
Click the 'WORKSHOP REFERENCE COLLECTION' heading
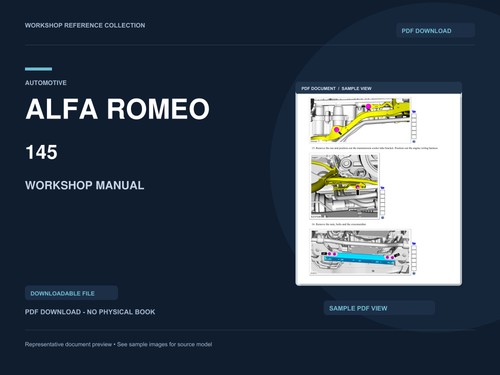[85, 25]
